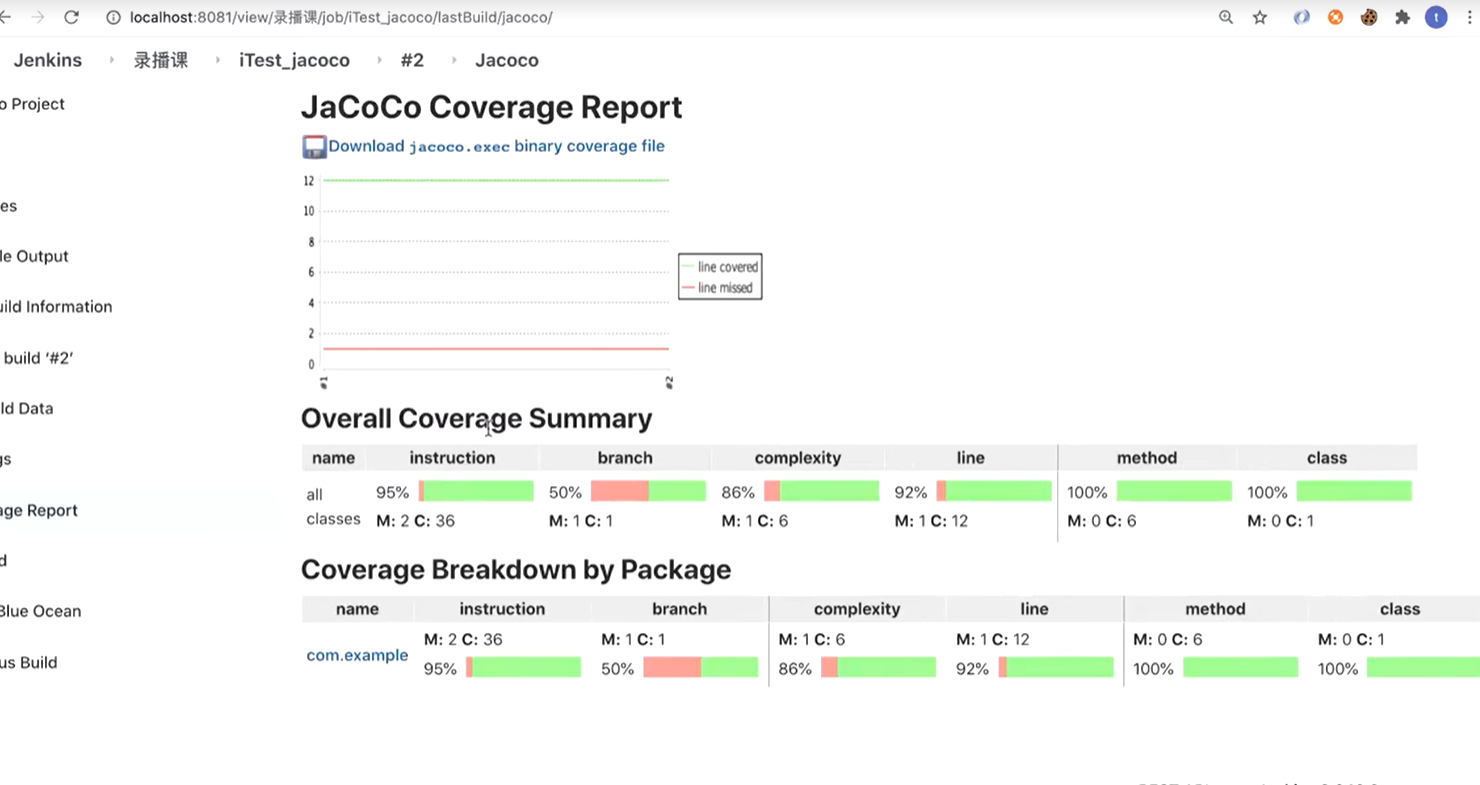Reload the page with the browser refresh icon
The image size is (1480, 785).
71,17
